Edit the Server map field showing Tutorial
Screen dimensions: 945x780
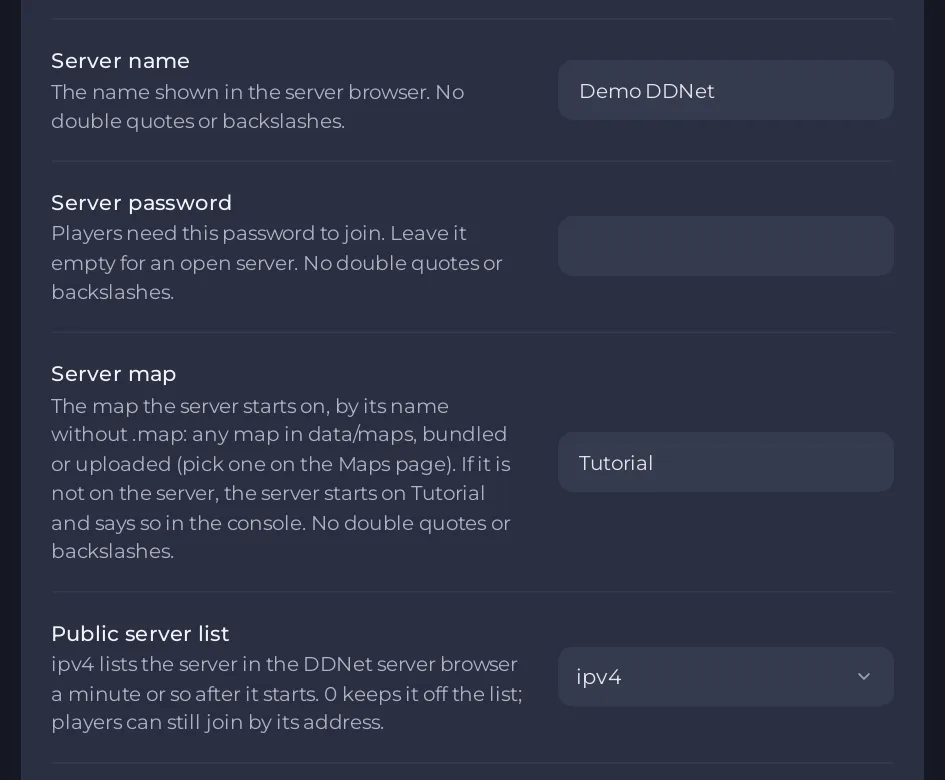pos(726,462)
